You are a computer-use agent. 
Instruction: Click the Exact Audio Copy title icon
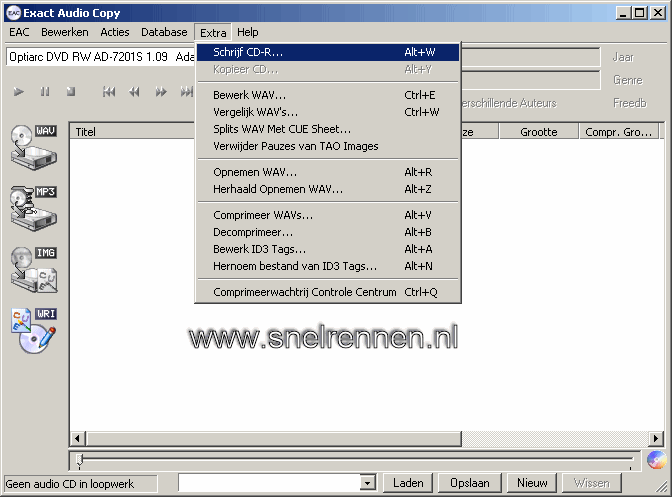14,13
